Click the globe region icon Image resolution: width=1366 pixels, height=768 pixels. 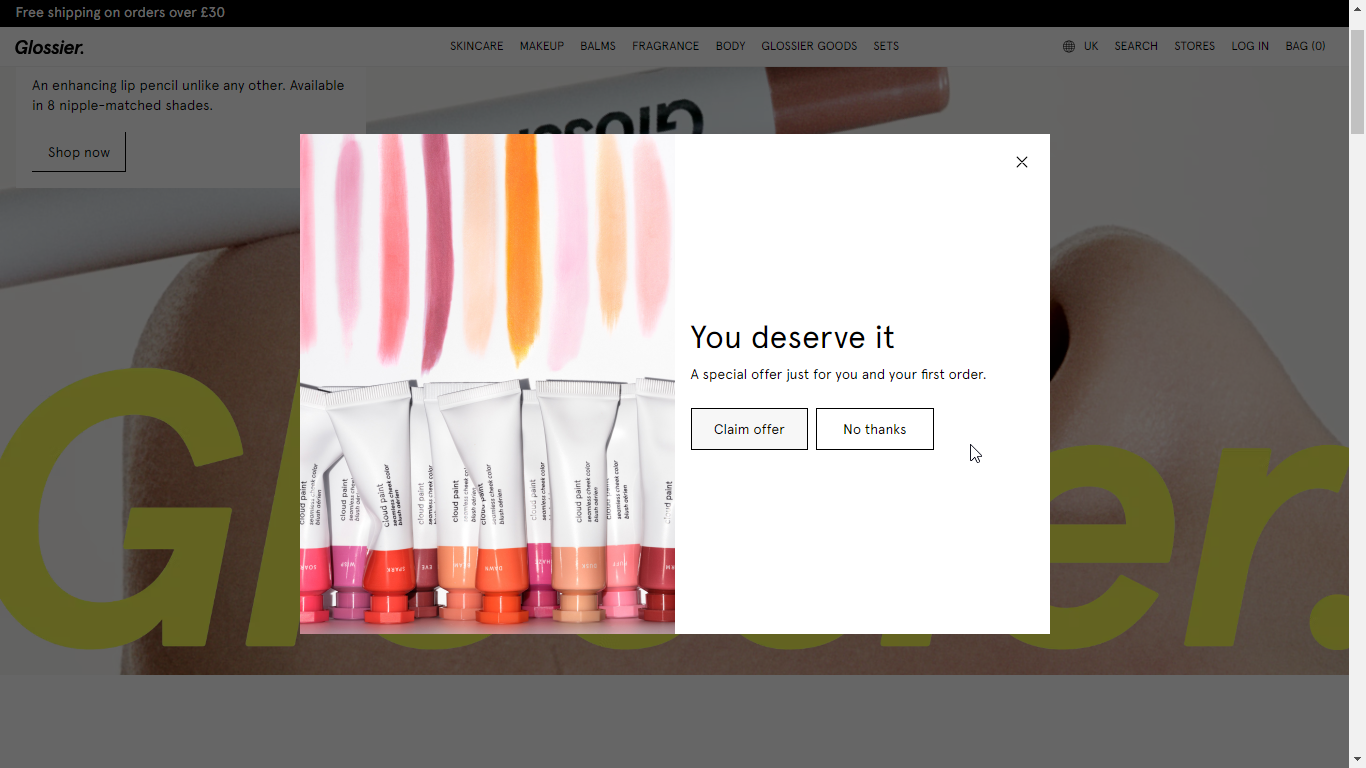pos(1069,46)
